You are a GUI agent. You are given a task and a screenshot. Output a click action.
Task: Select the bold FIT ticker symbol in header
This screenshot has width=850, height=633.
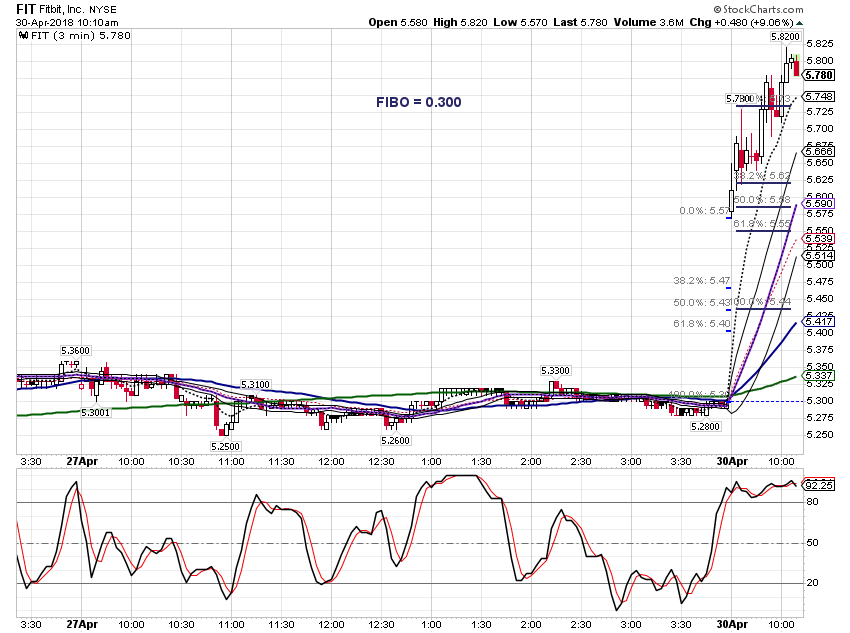(26, 9)
